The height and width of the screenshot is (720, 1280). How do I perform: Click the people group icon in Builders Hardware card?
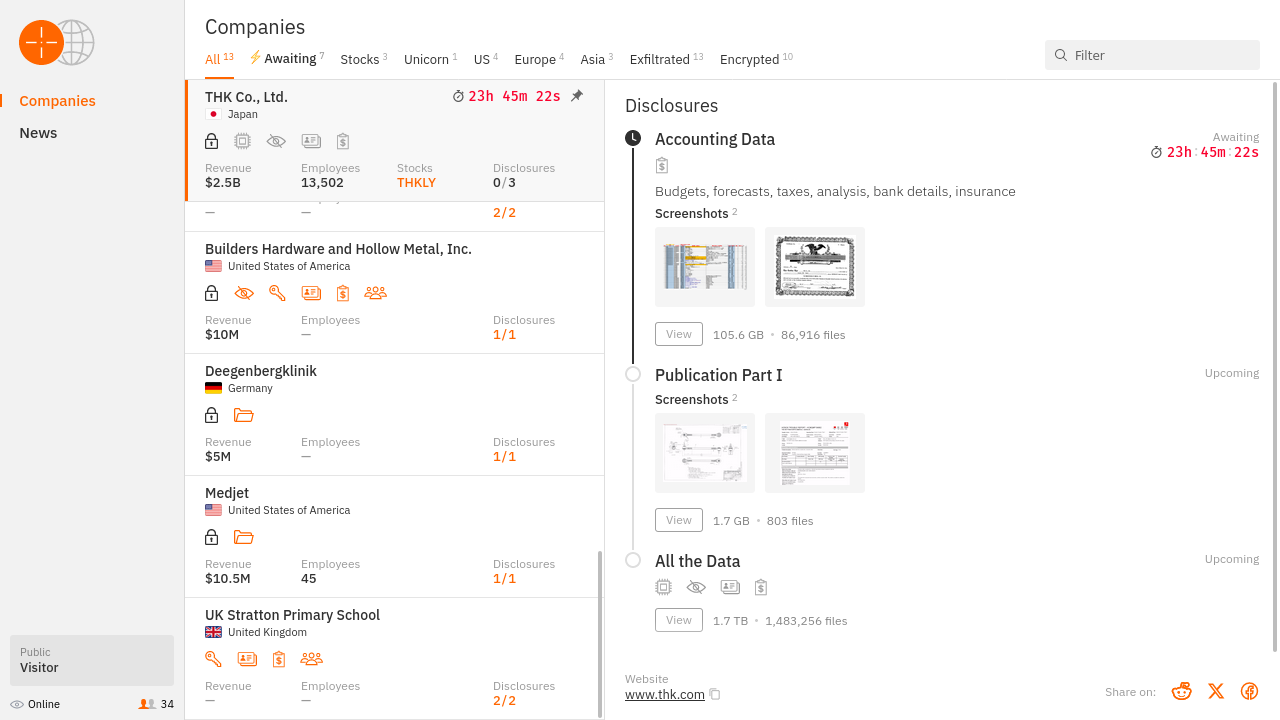(375, 293)
